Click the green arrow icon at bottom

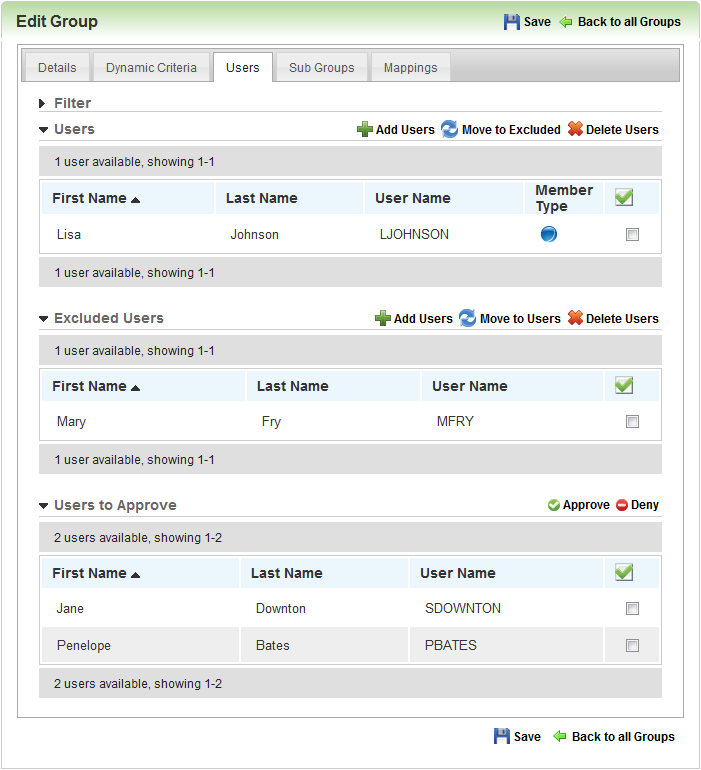coord(560,736)
